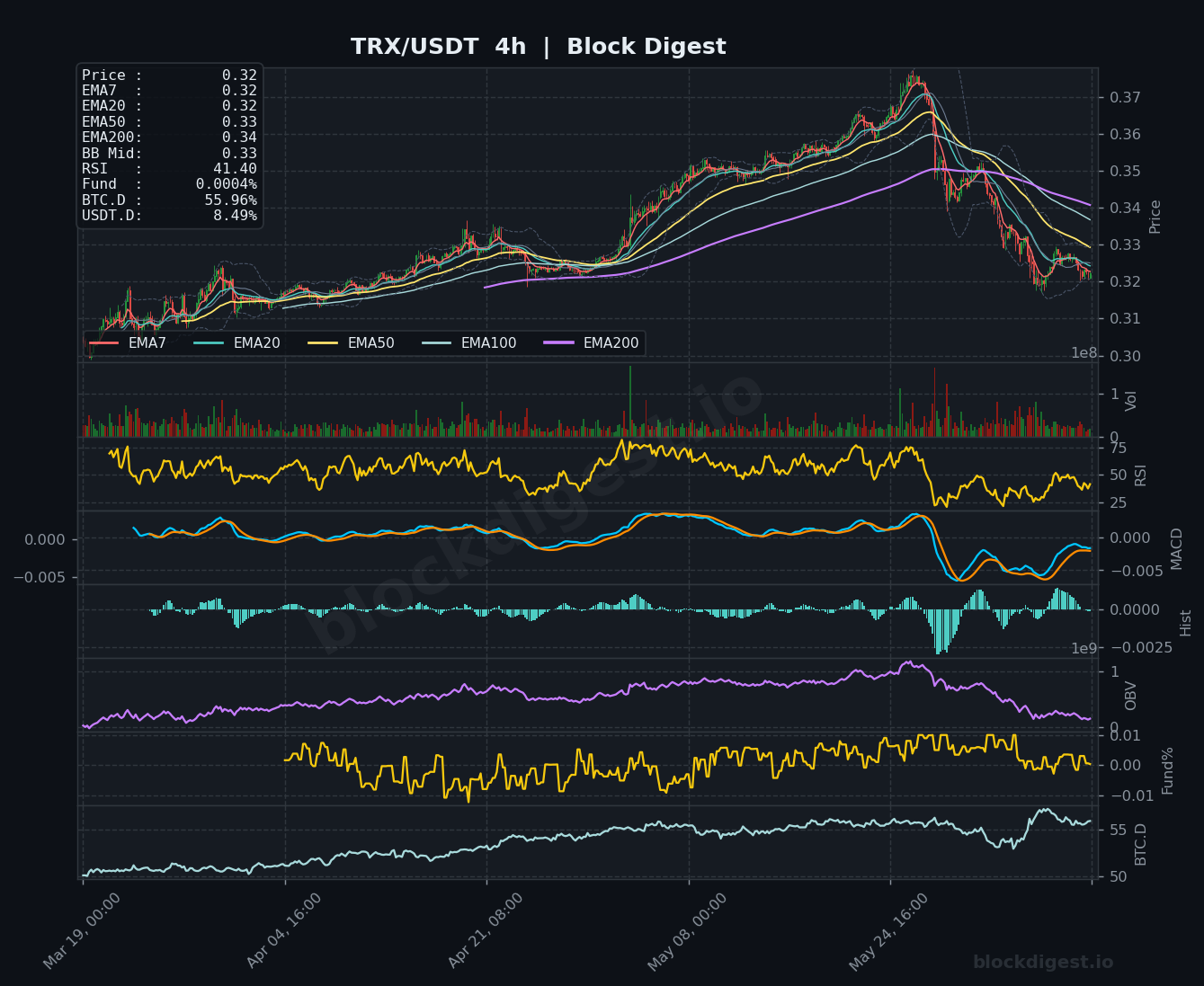Screen dimensions: 1204x986
Task: Click the 0.37 price axis tick
Action: tap(1125, 97)
